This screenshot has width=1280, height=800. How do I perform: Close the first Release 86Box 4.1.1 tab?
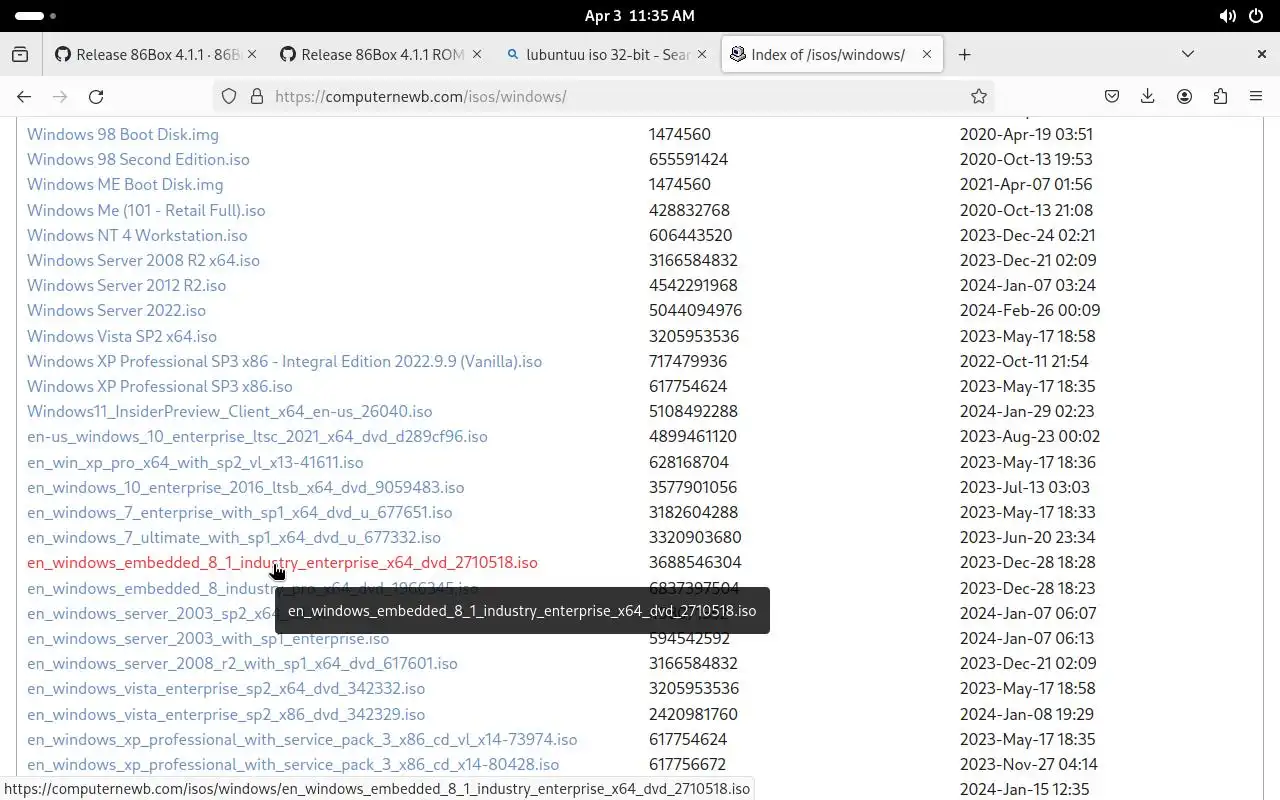pyautogui.click(x=252, y=55)
